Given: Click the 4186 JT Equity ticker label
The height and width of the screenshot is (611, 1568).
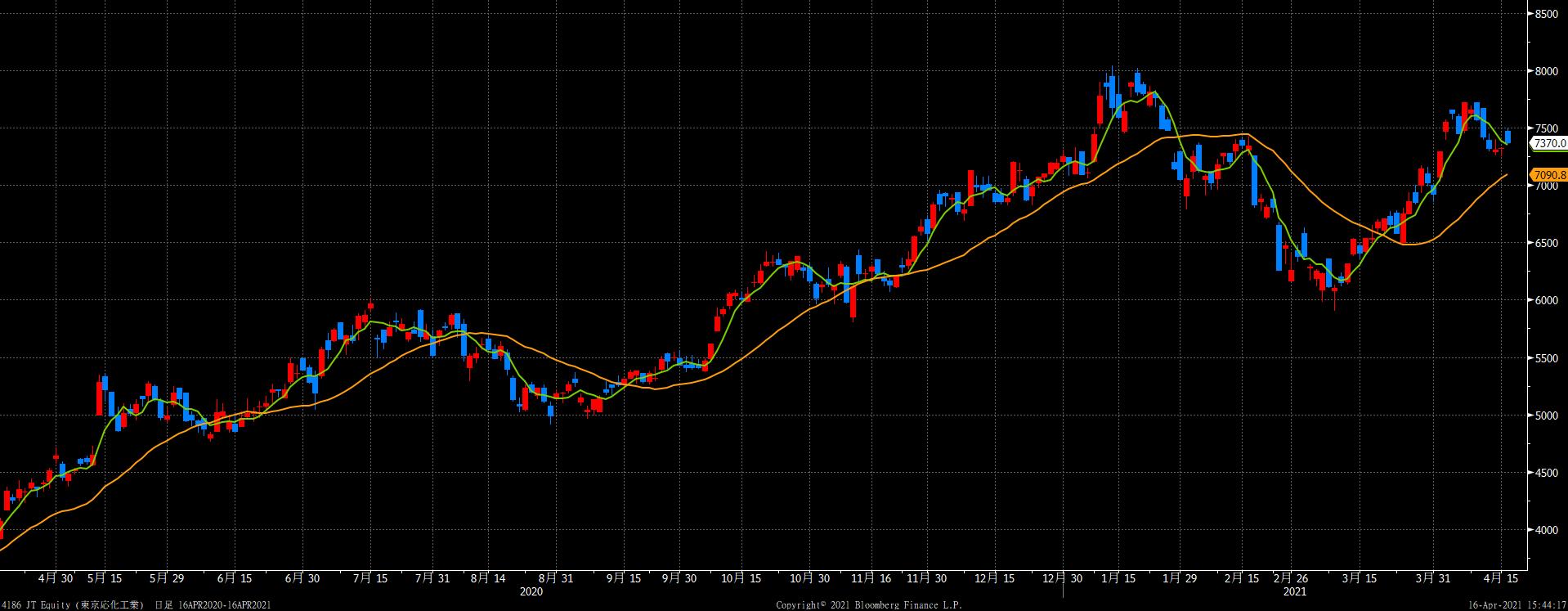Looking at the screenshot, I should pyautogui.click(x=38, y=604).
